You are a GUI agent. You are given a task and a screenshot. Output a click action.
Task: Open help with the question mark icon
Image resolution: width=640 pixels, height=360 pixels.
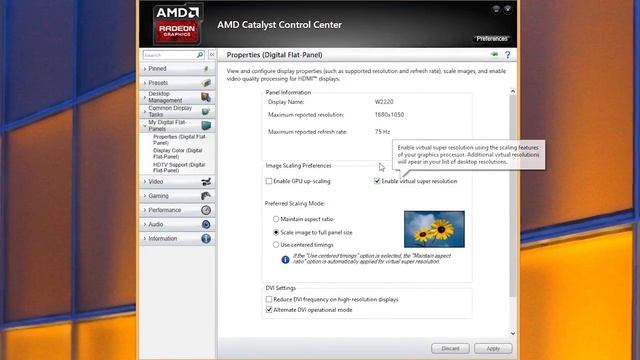click(x=507, y=55)
